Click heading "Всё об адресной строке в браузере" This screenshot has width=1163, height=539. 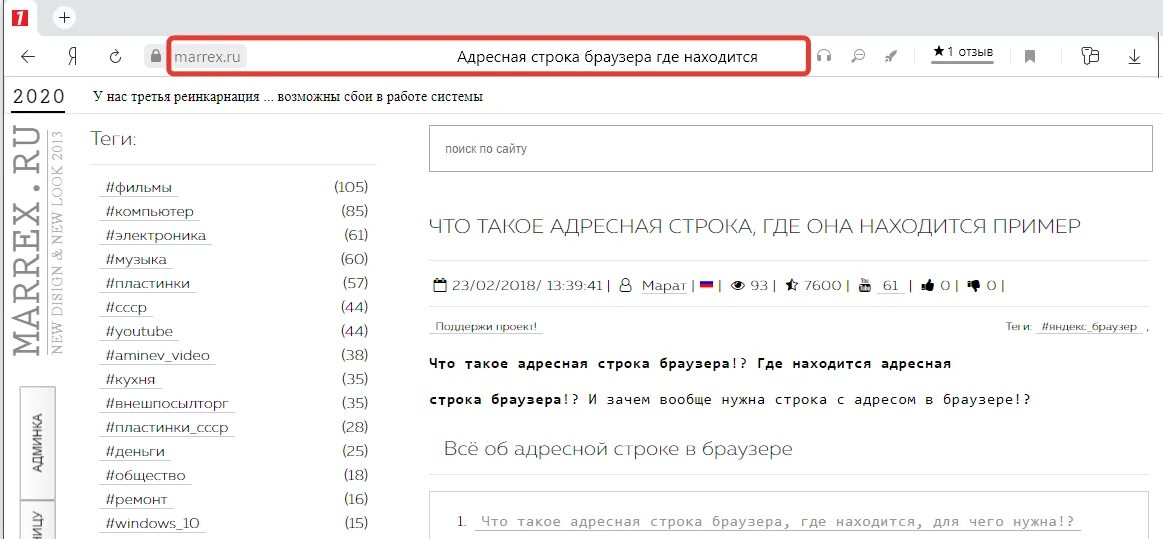pos(618,449)
